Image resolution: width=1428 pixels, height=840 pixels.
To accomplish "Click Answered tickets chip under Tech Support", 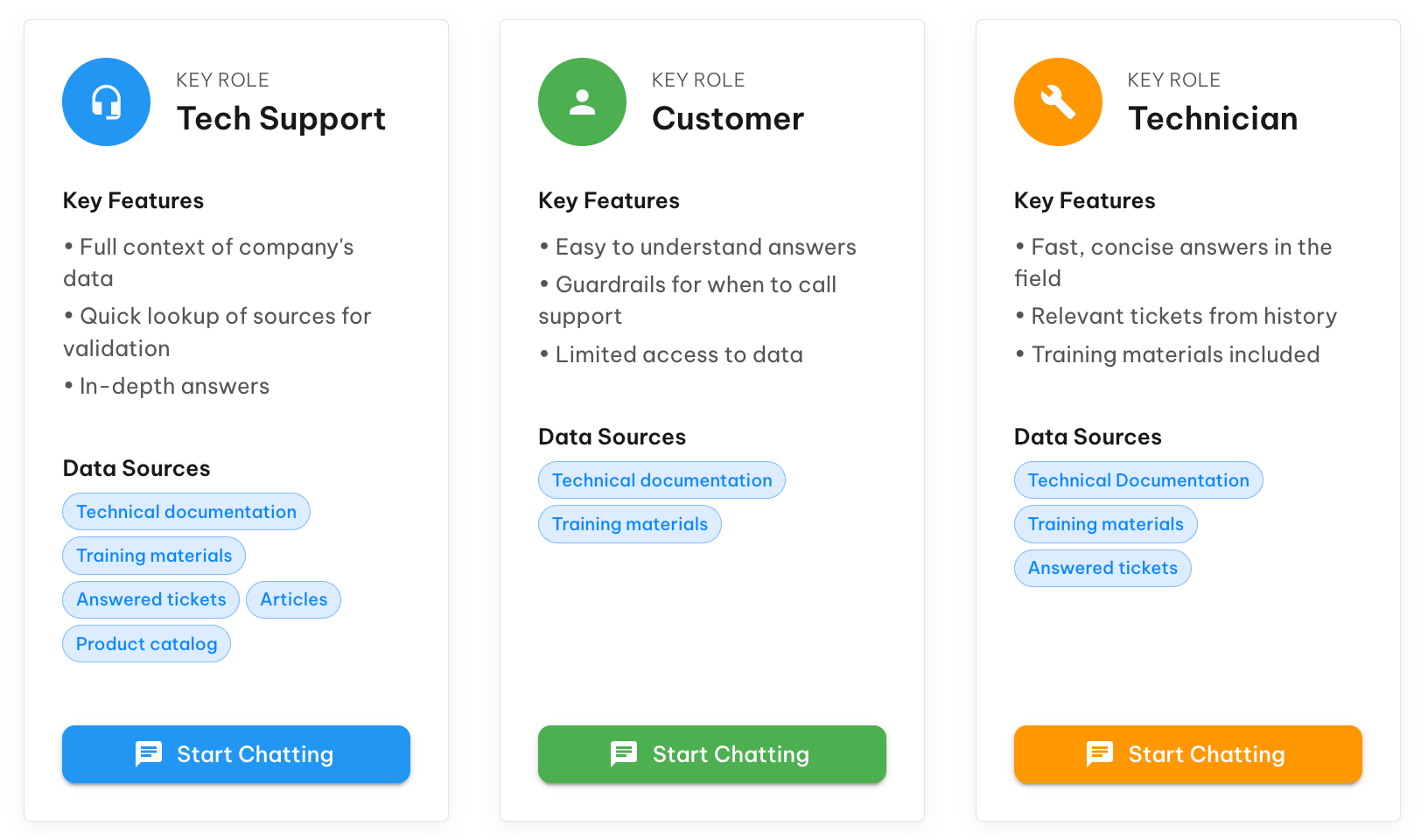I will (150, 599).
